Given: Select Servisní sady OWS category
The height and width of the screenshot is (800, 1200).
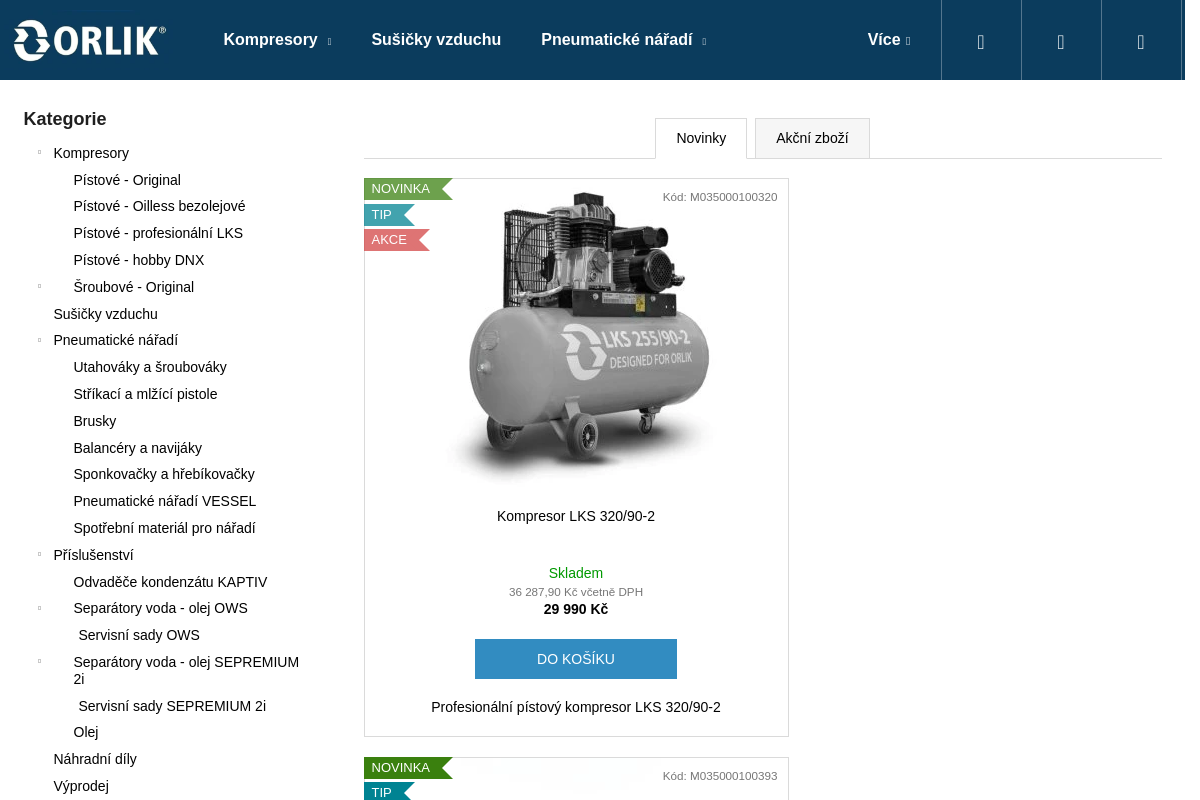Looking at the screenshot, I should point(139,635).
